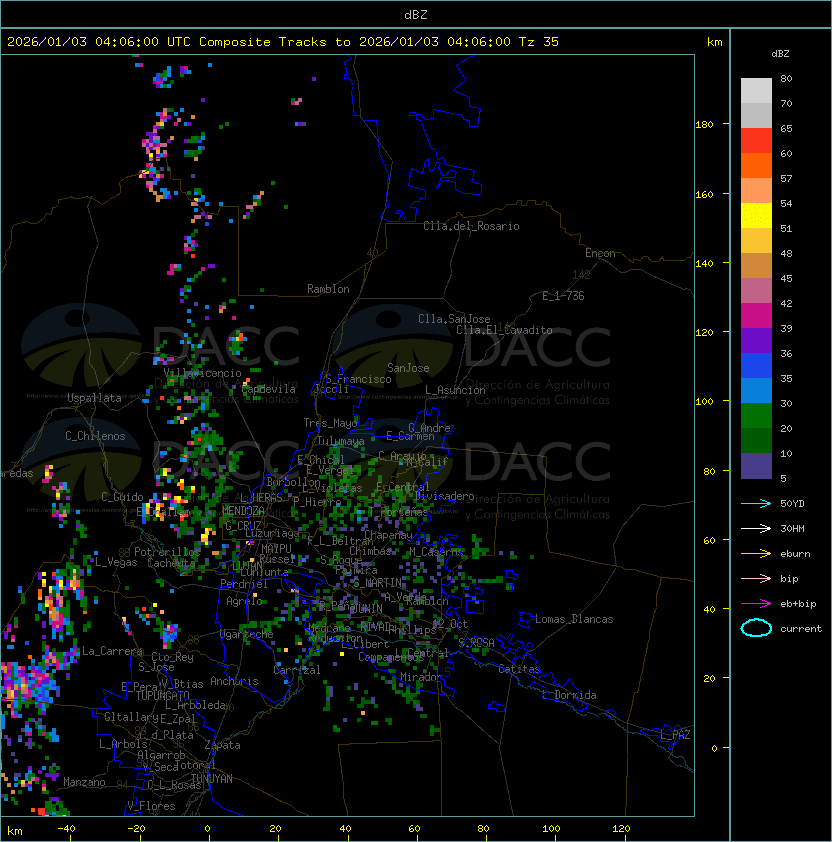The width and height of the screenshot is (832, 842).
Task: Click the TUNUYAN map label
Action: tap(212, 778)
